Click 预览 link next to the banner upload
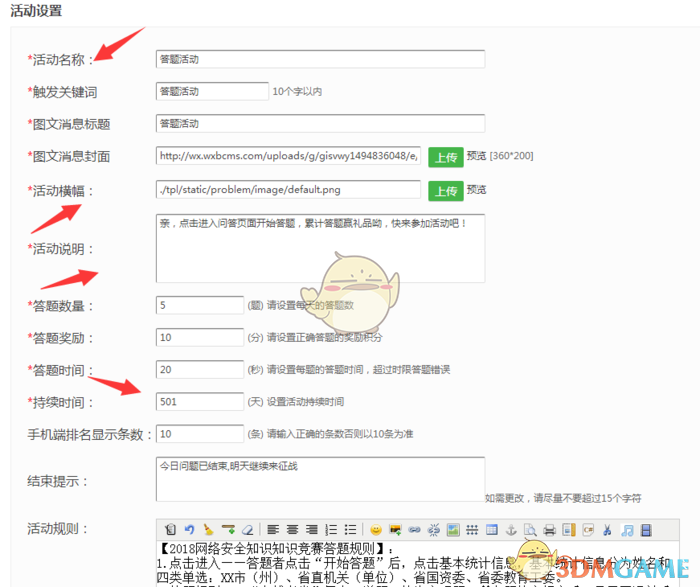Viewport: 700px width, 587px height. (476, 190)
